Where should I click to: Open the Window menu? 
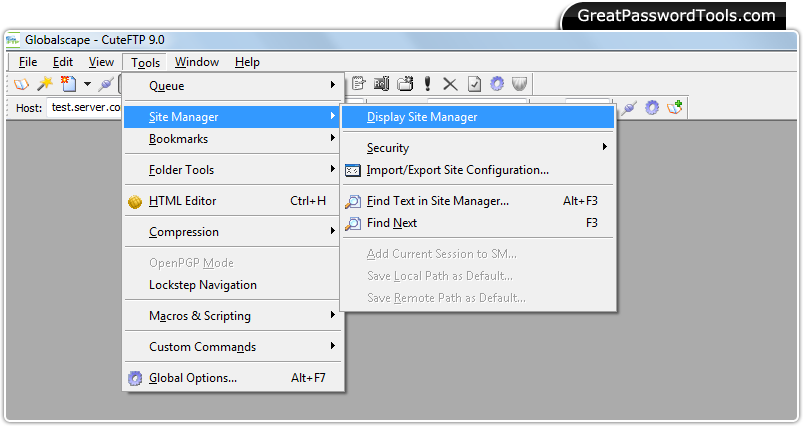197,62
